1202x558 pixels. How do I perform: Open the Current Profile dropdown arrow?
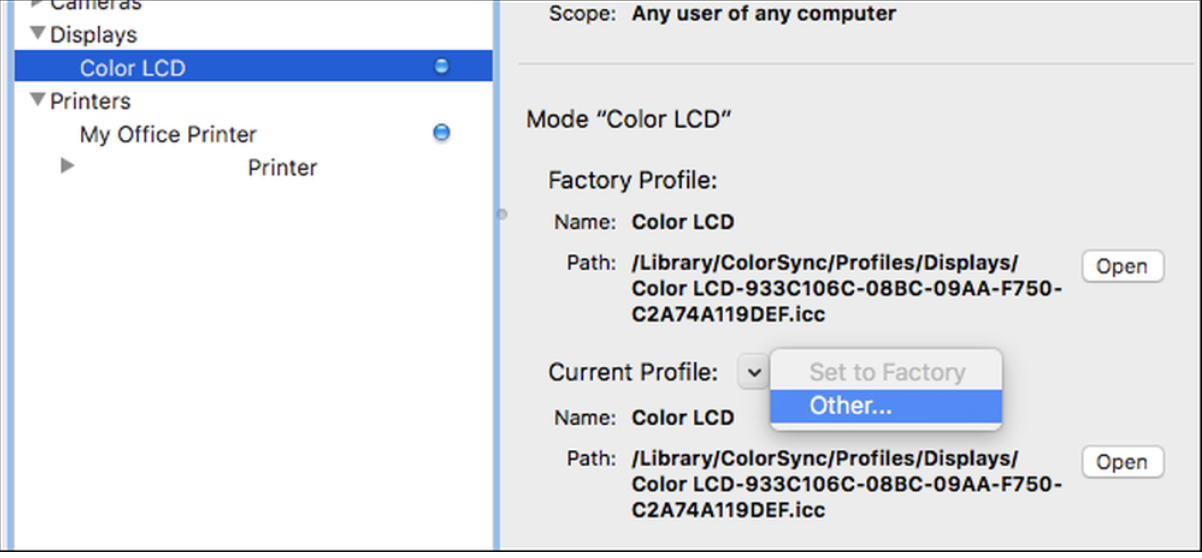click(x=752, y=372)
